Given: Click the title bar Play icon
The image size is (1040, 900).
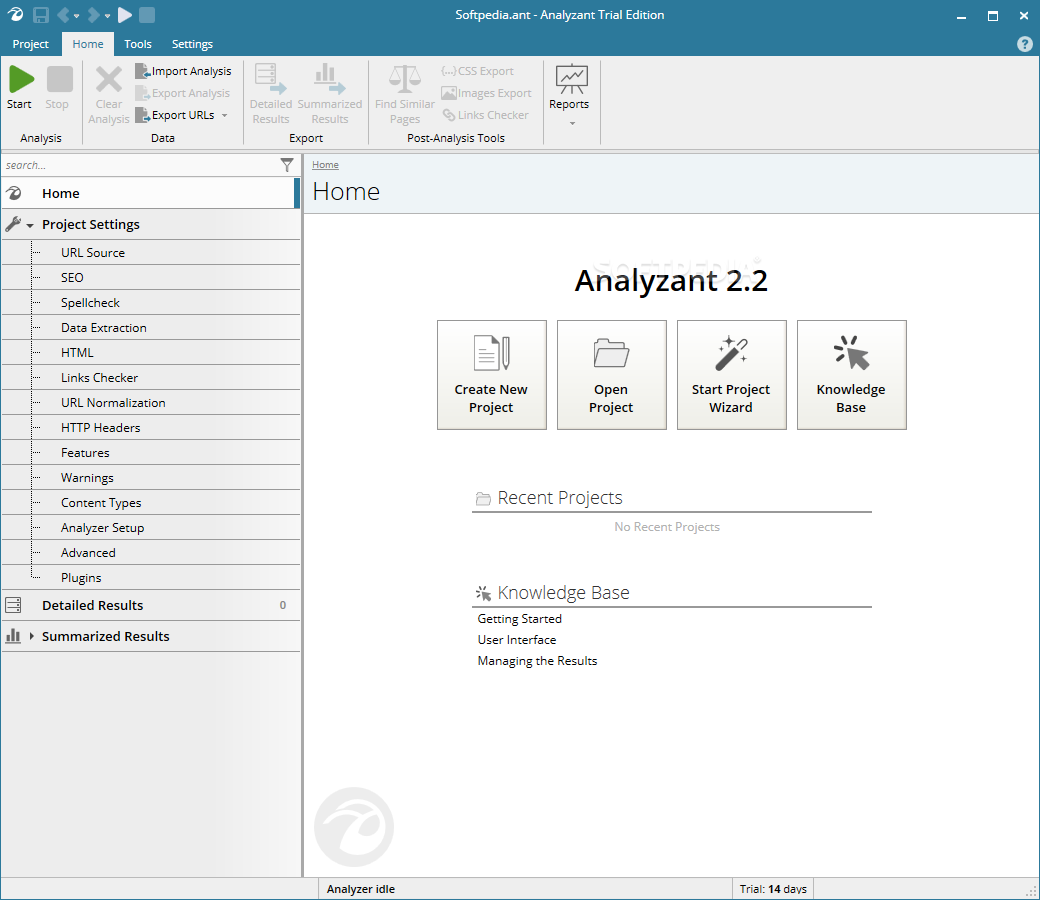Looking at the screenshot, I should tap(125, 15).
